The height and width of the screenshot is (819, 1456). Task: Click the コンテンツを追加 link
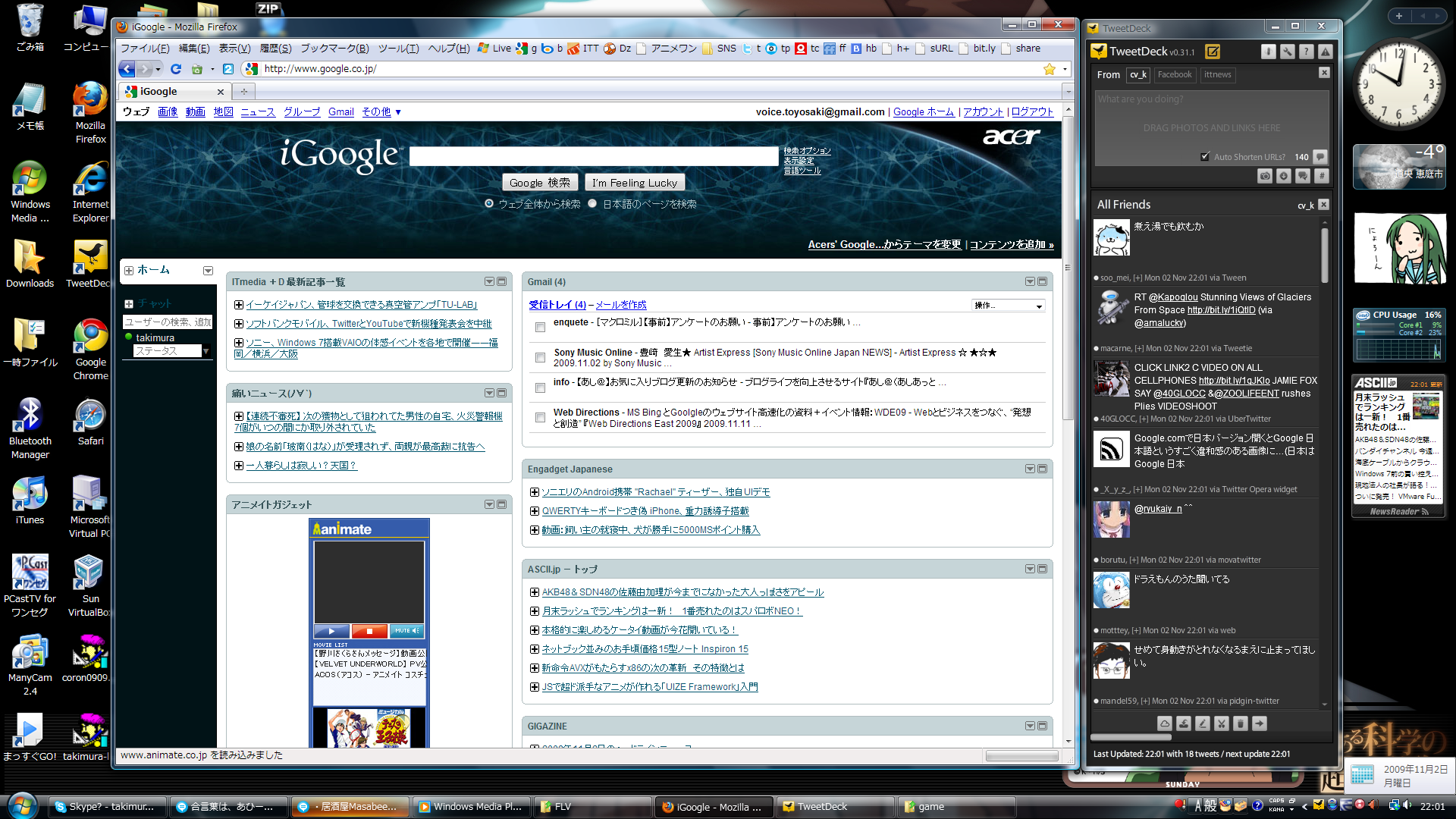click(x=1012, y=244)
